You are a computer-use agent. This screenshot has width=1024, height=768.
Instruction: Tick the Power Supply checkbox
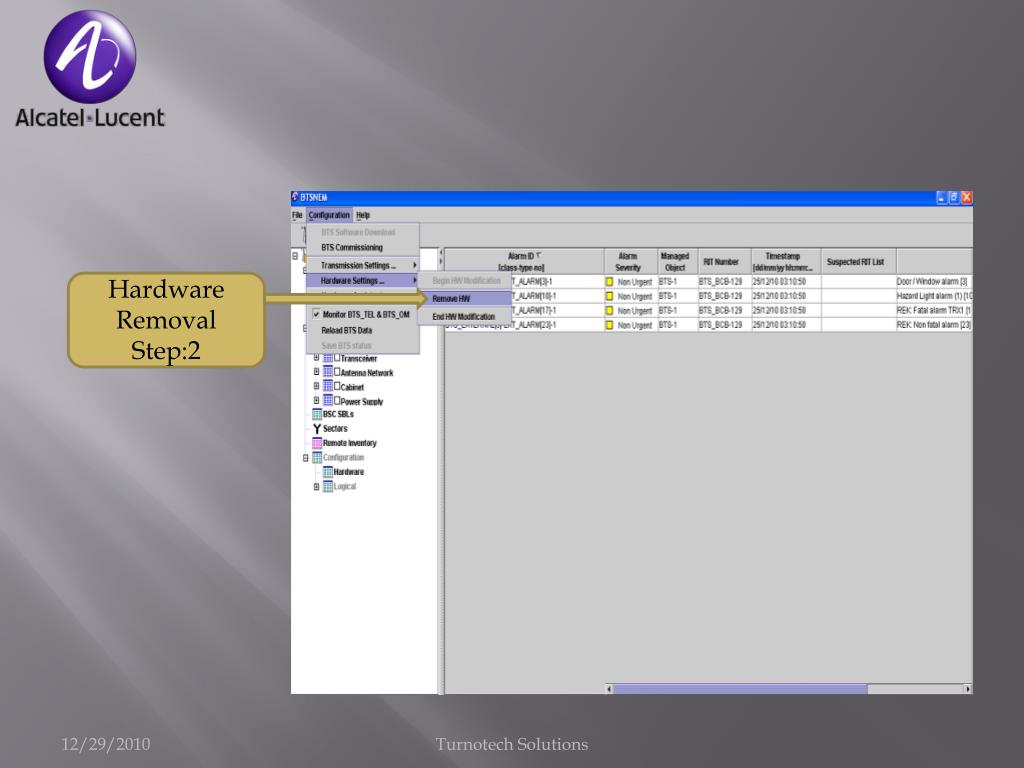pos(337,400)
